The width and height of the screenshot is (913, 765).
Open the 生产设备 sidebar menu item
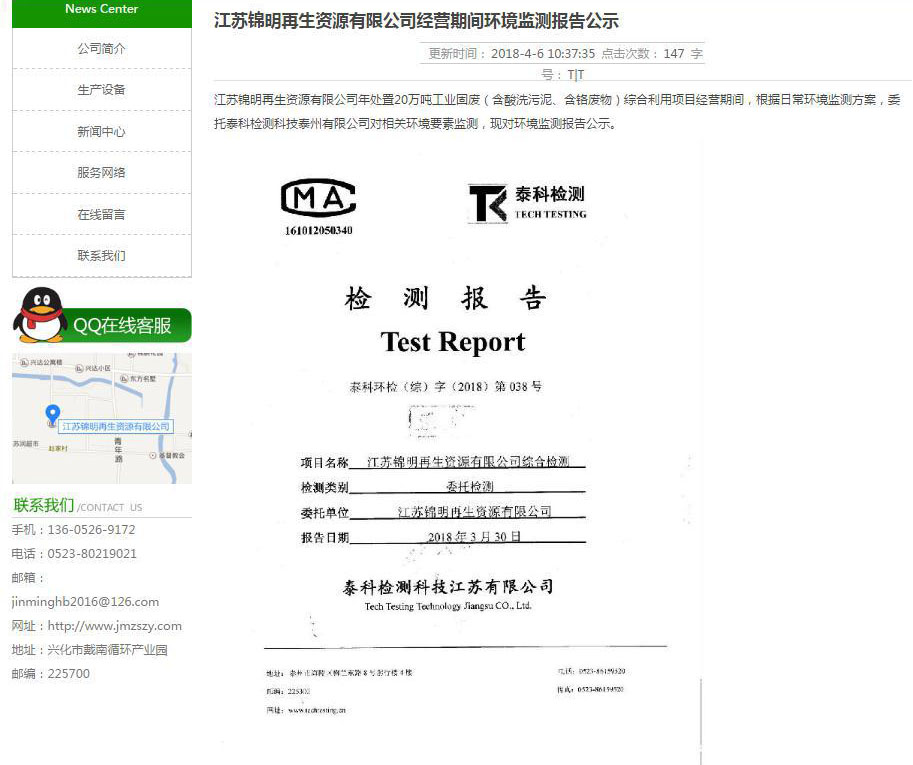101,90
